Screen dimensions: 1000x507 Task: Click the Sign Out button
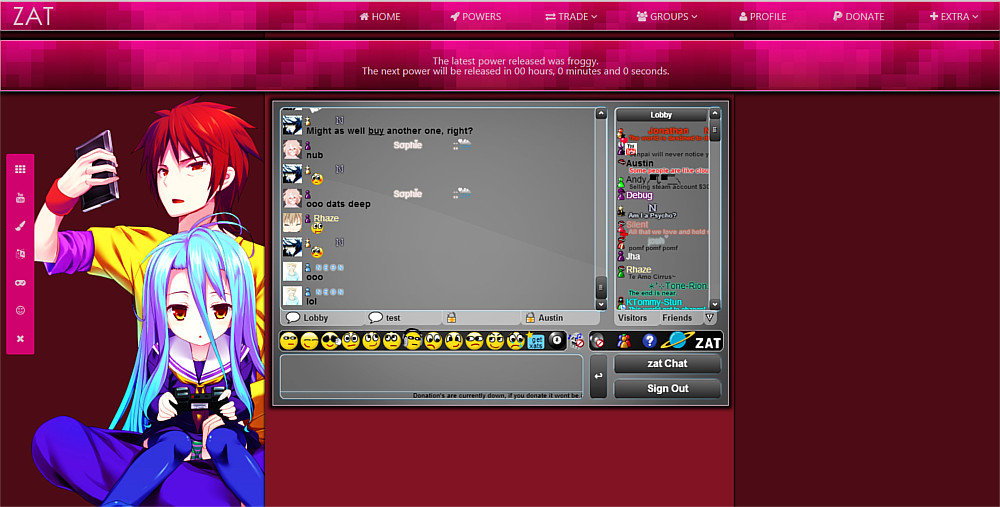tap(667, 388)
